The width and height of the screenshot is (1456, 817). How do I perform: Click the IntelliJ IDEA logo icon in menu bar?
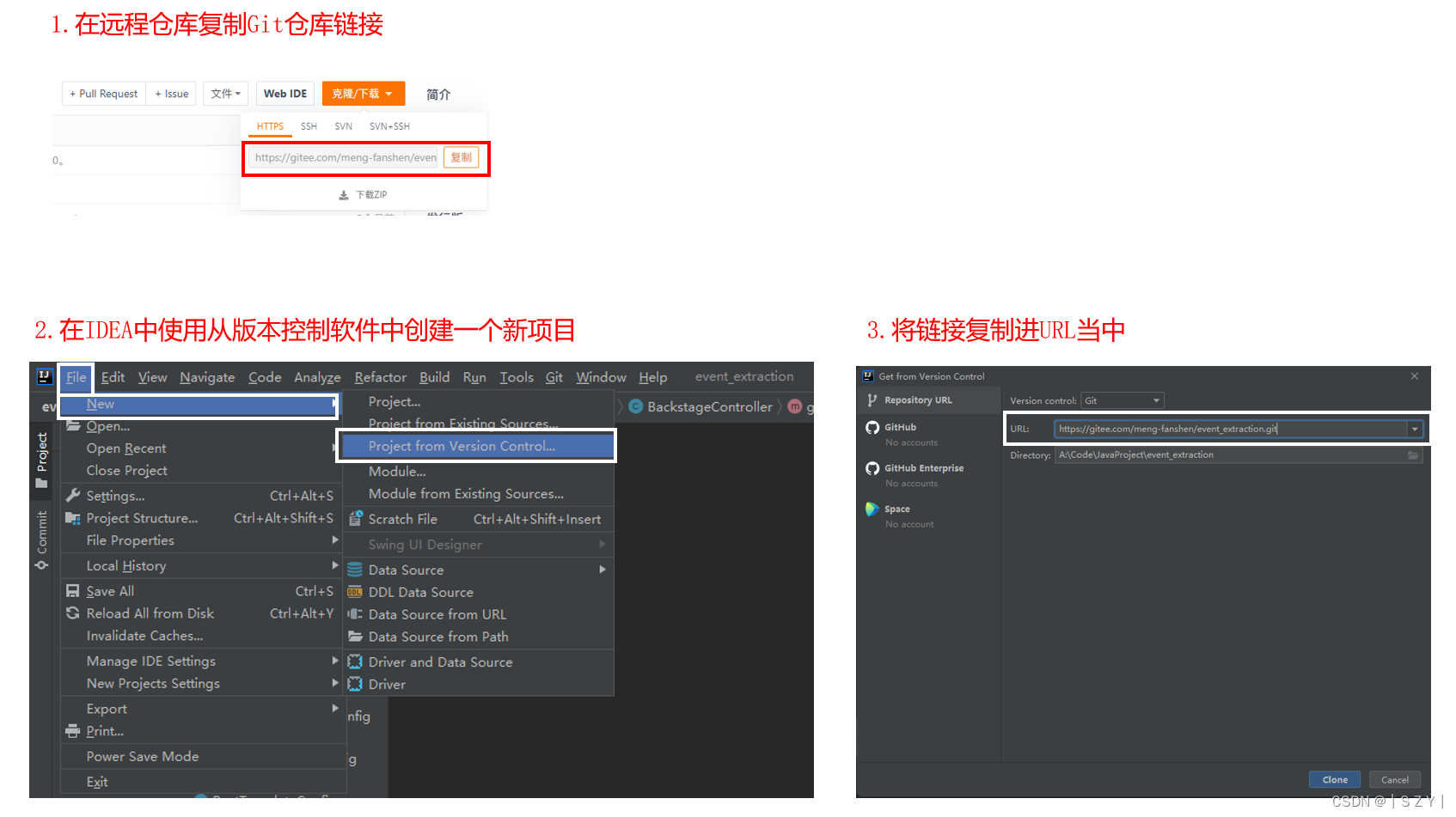[x=45, y=376]
